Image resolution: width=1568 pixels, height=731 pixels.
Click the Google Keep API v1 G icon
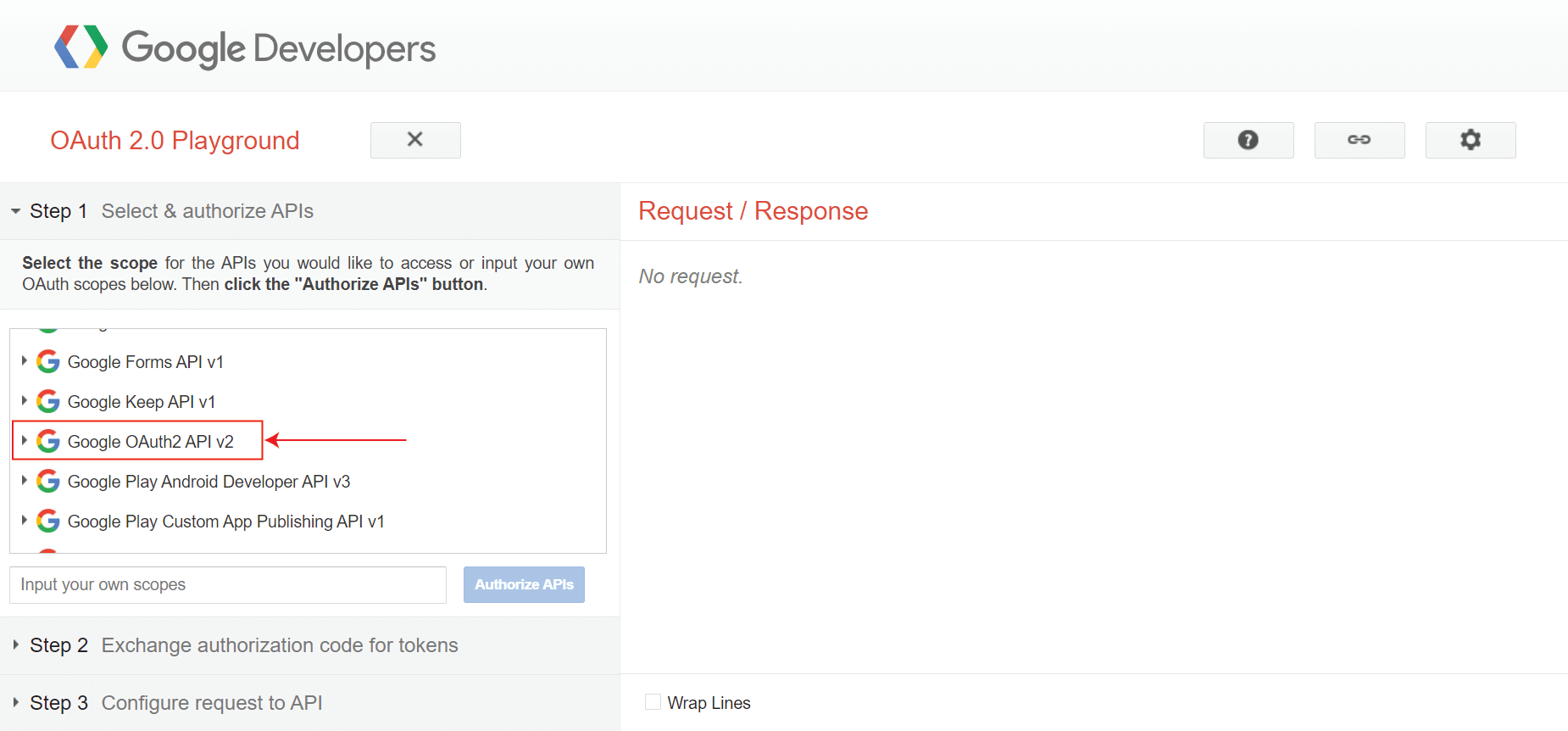(x=48, y=402)
